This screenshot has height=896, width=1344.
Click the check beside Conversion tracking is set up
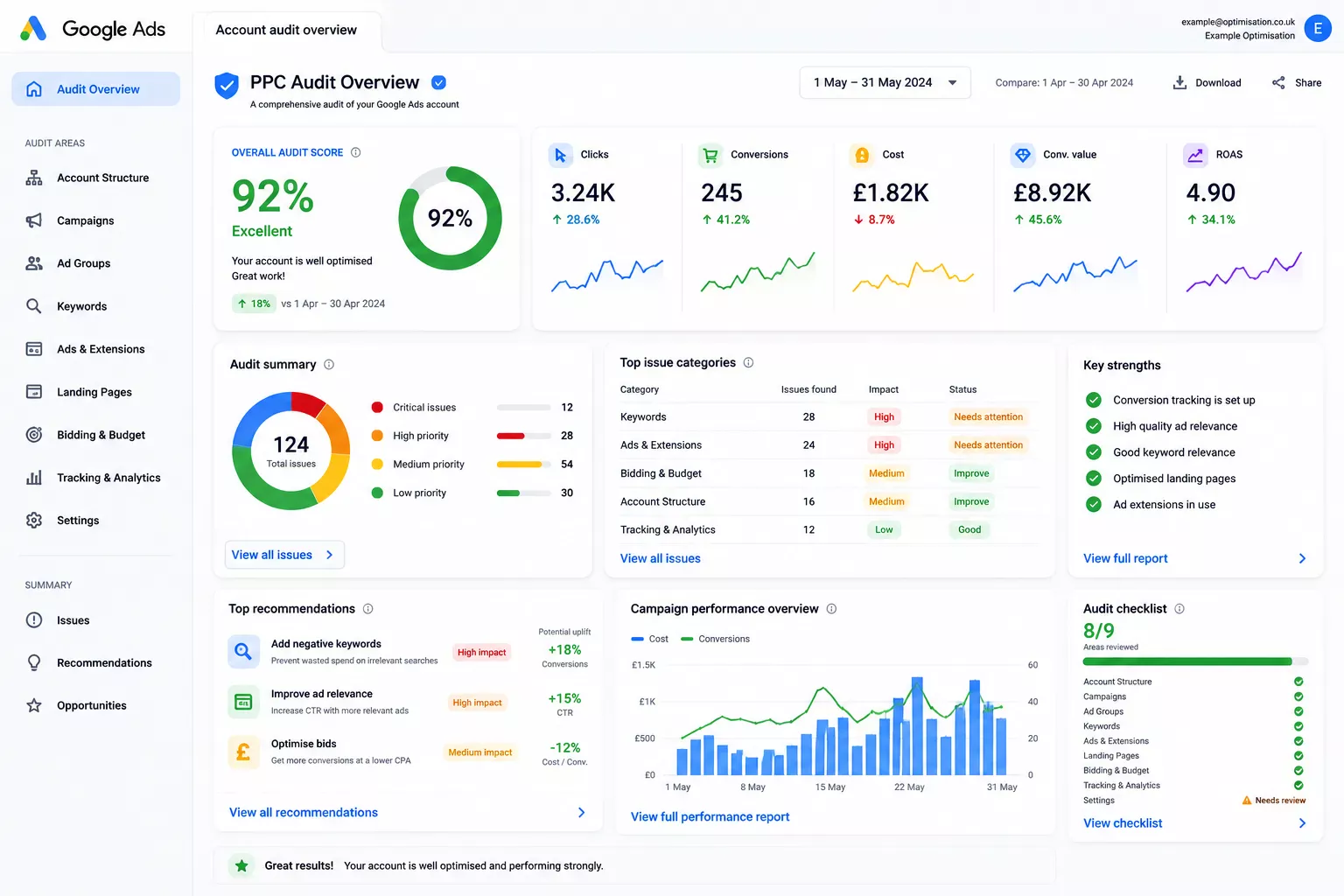[1094, 400]
